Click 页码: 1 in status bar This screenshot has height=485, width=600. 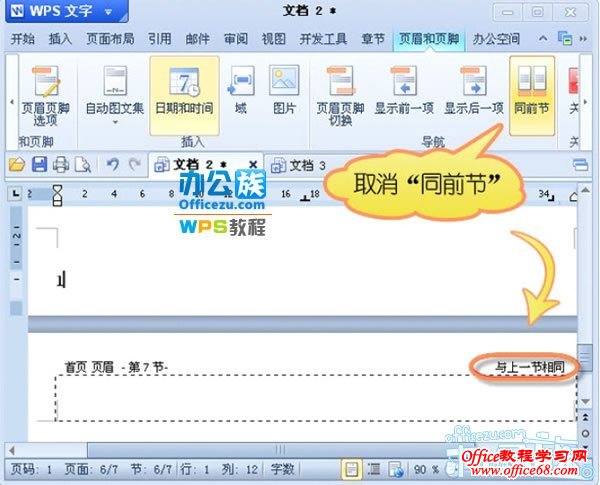click(x=31, y=469)
